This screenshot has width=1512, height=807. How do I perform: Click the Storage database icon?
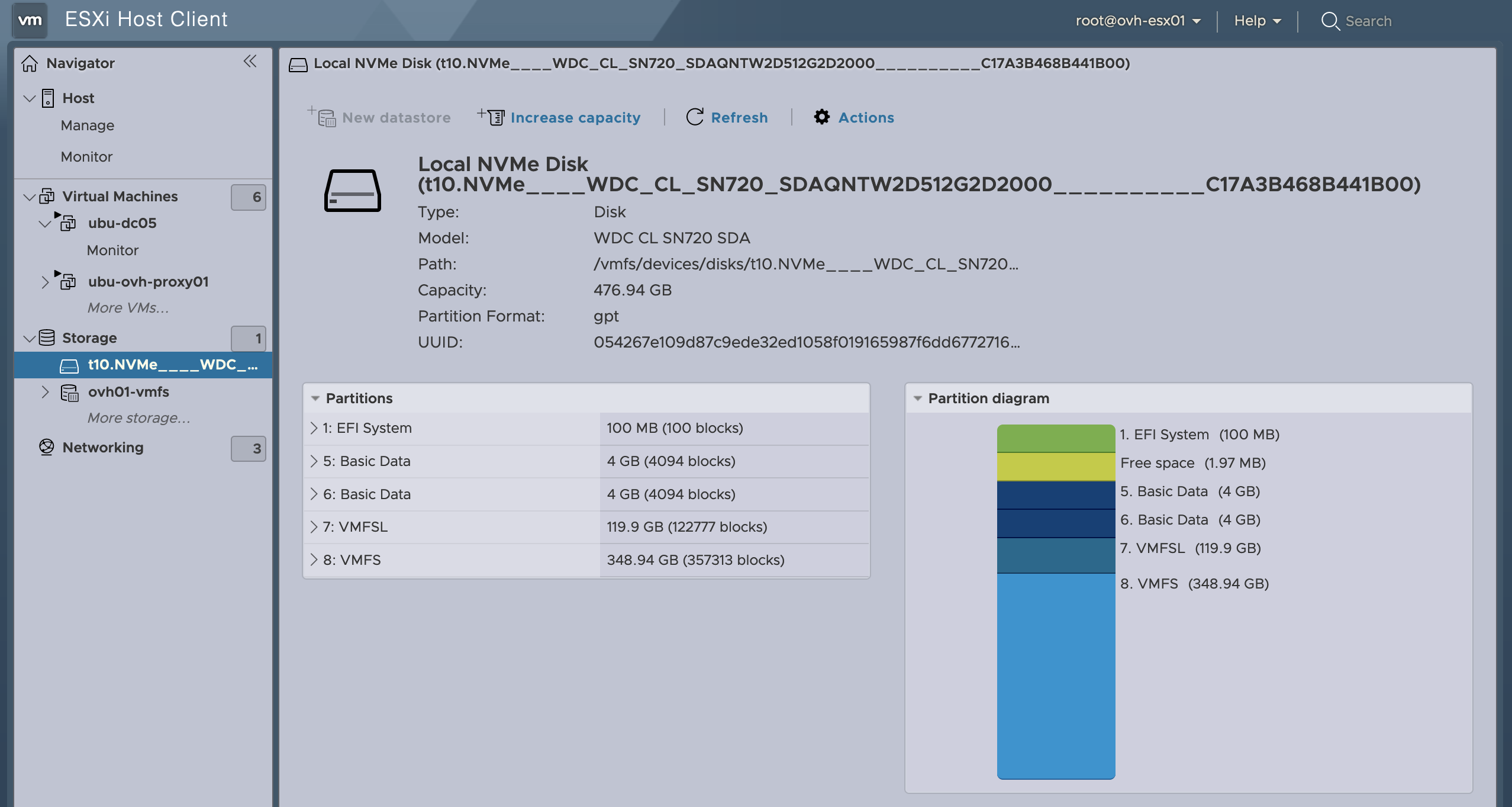pos(47,337)
